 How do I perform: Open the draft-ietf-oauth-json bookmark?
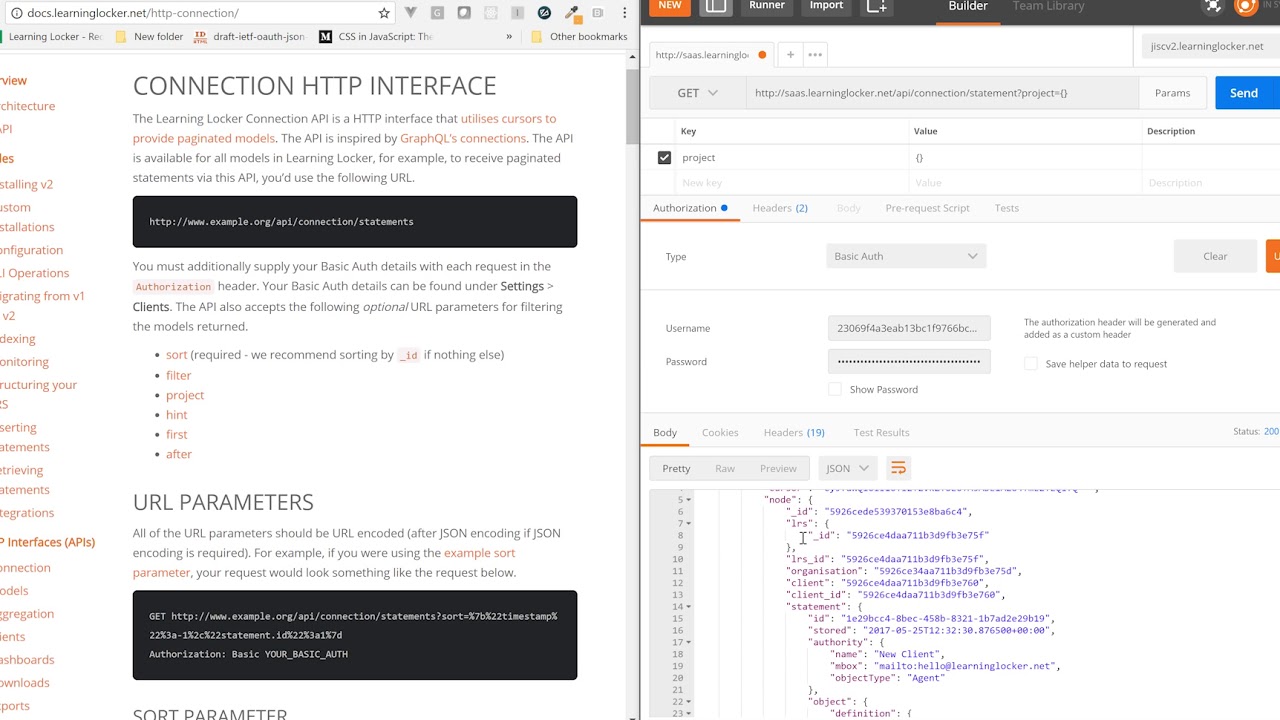coord(249,37)
